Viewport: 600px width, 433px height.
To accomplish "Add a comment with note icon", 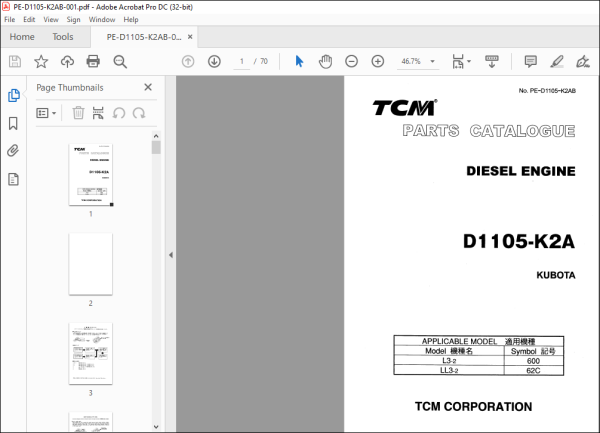I will (530, 61).
